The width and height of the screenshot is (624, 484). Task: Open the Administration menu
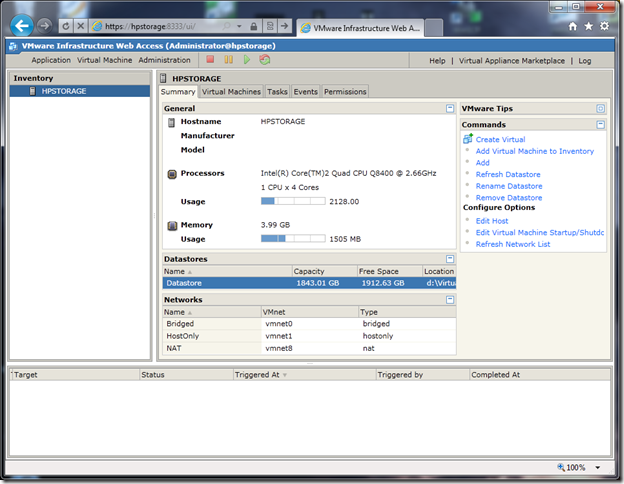164,60
